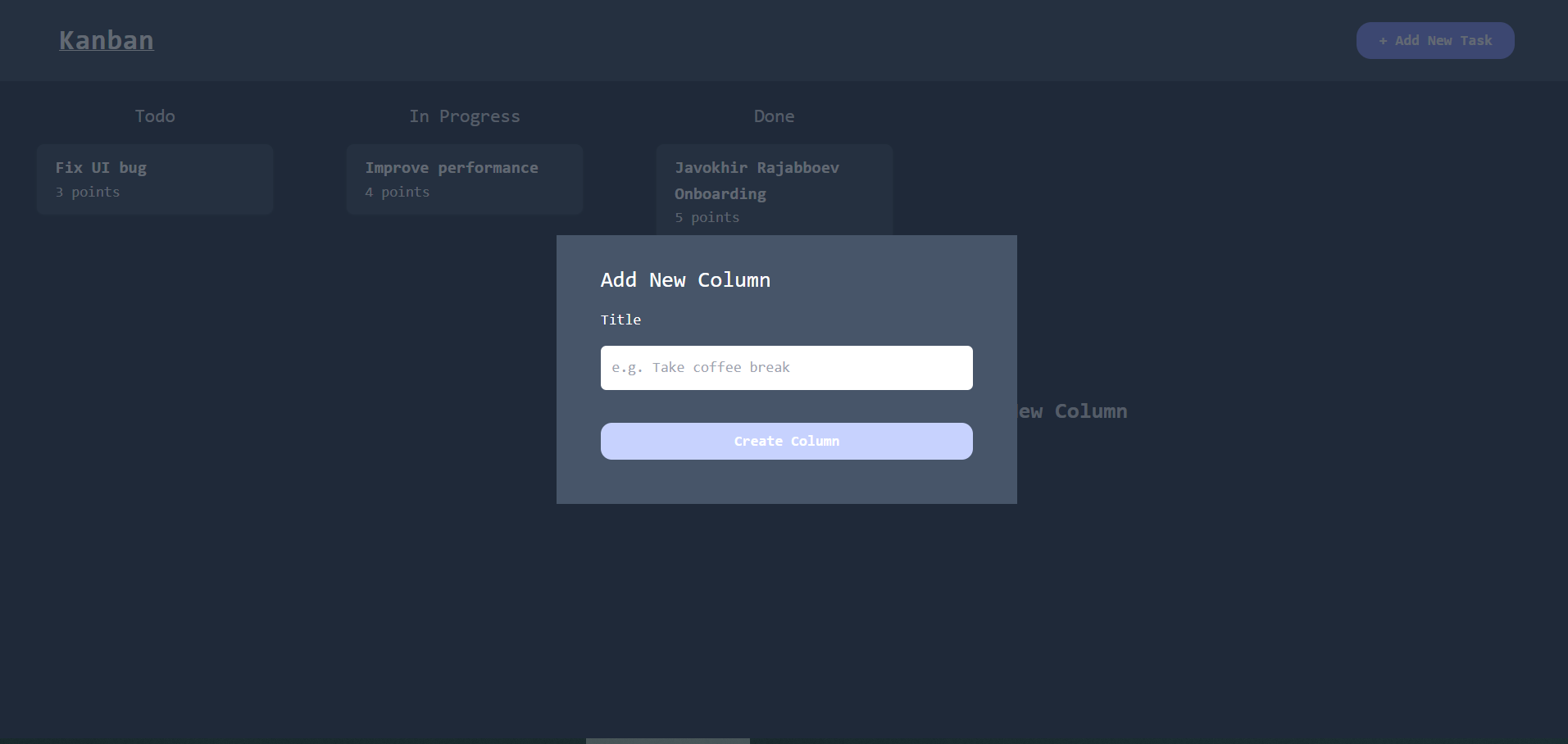Image resolution: width=1568 pixels, height=744 pixels.
Task: Click the "Title" field label in the modal
Action: coord(620,320)
